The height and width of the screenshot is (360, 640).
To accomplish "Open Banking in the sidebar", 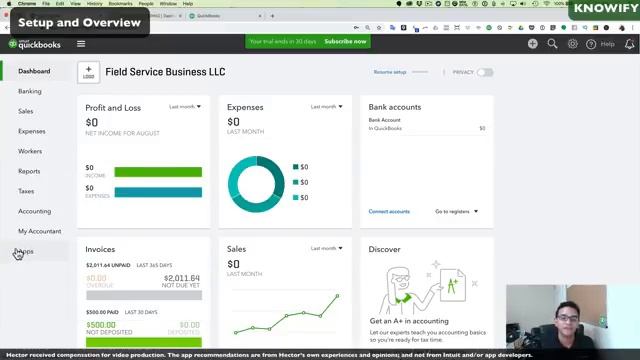I will click(30, 91).
